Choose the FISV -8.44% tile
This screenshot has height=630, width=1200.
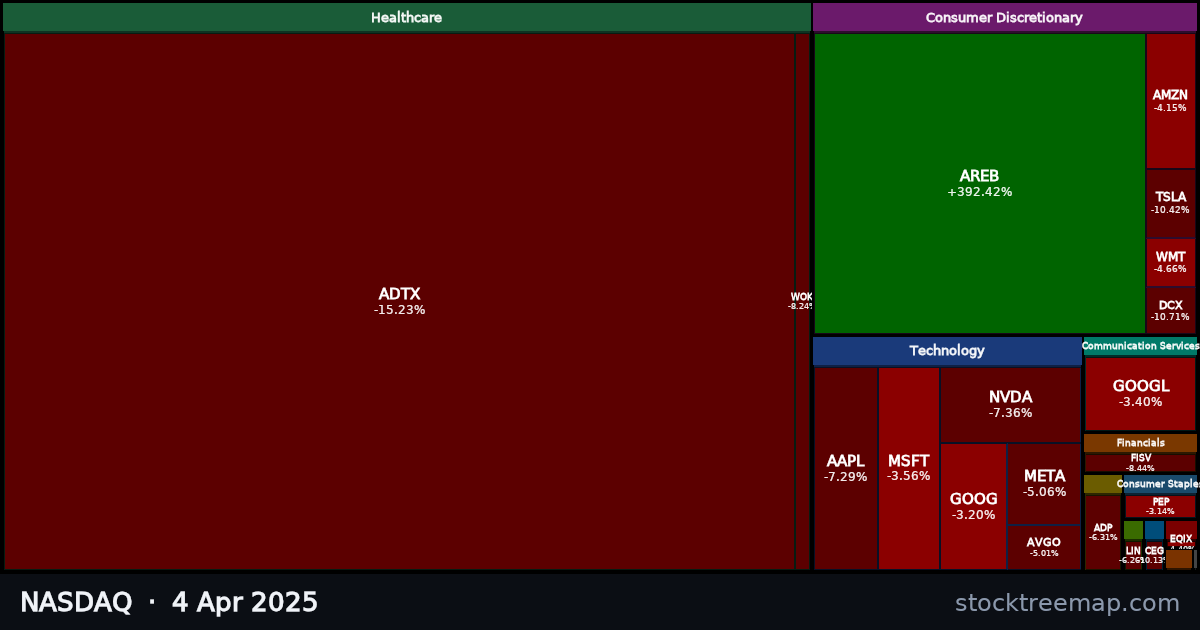click(1140, 462)
